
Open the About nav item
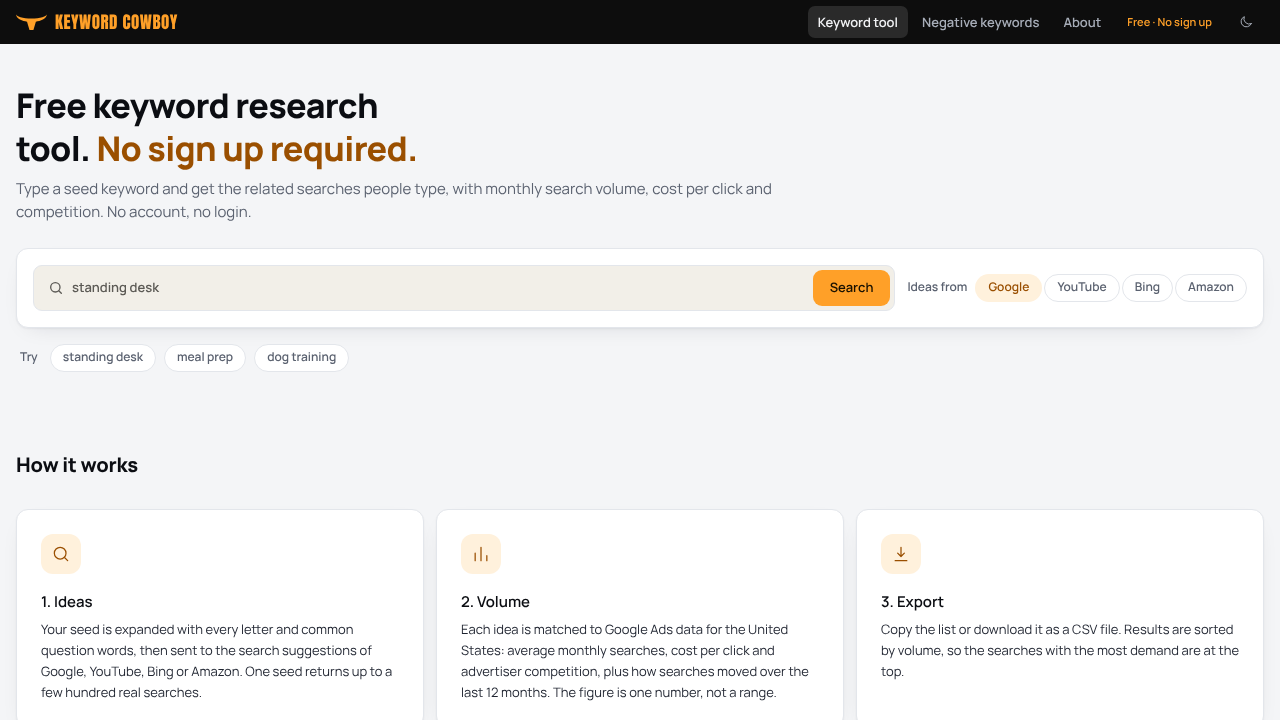pyautogui.click(x=1082, y=22)
